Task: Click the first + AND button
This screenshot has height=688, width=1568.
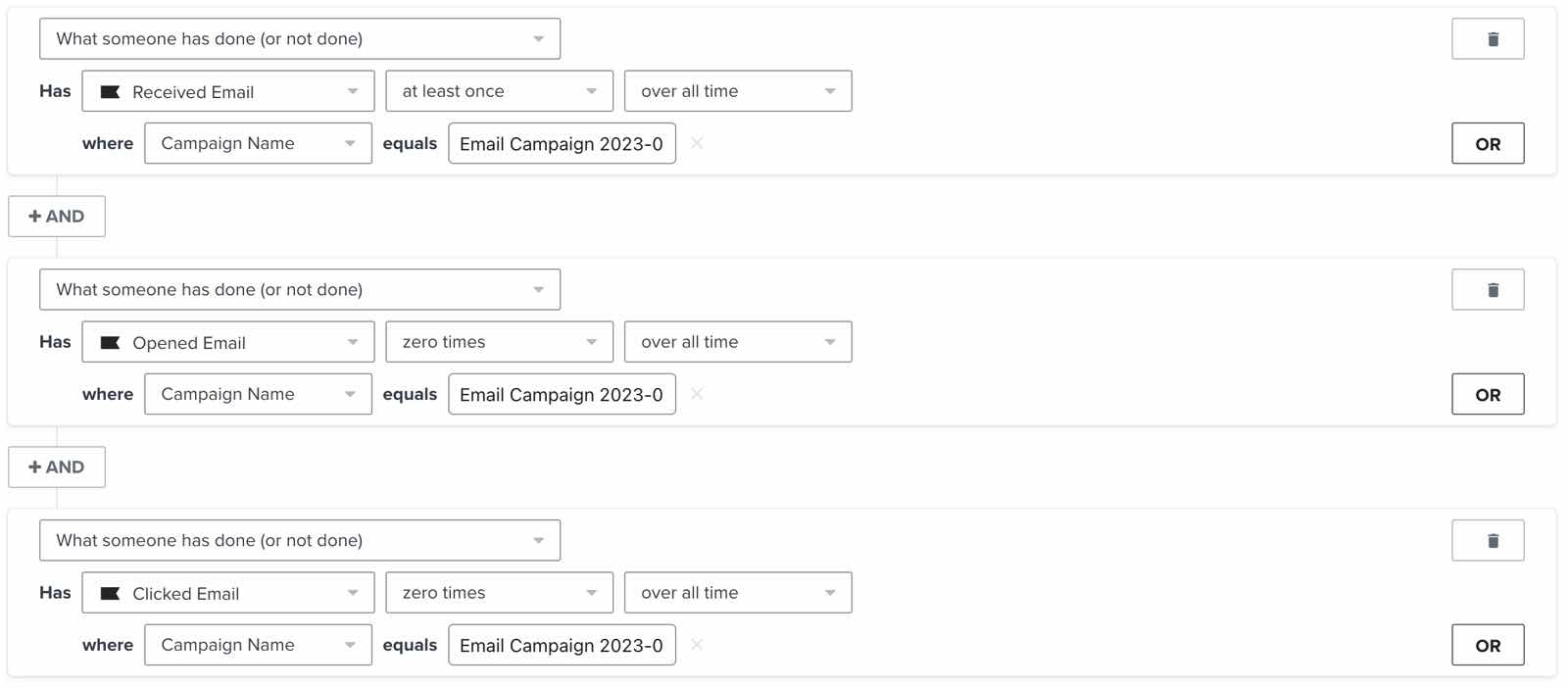Action: pos(57,217)
